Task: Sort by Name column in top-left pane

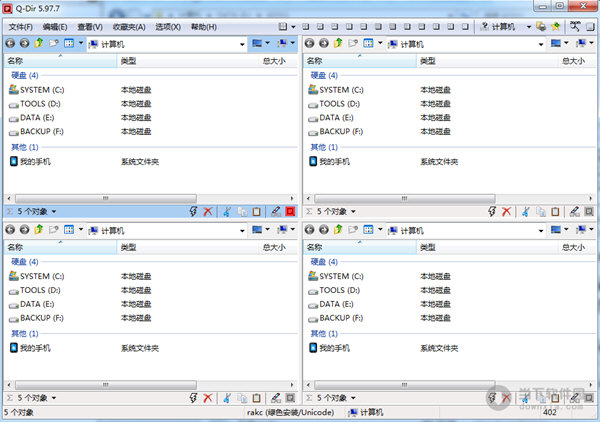Action: tap(60, 61)
